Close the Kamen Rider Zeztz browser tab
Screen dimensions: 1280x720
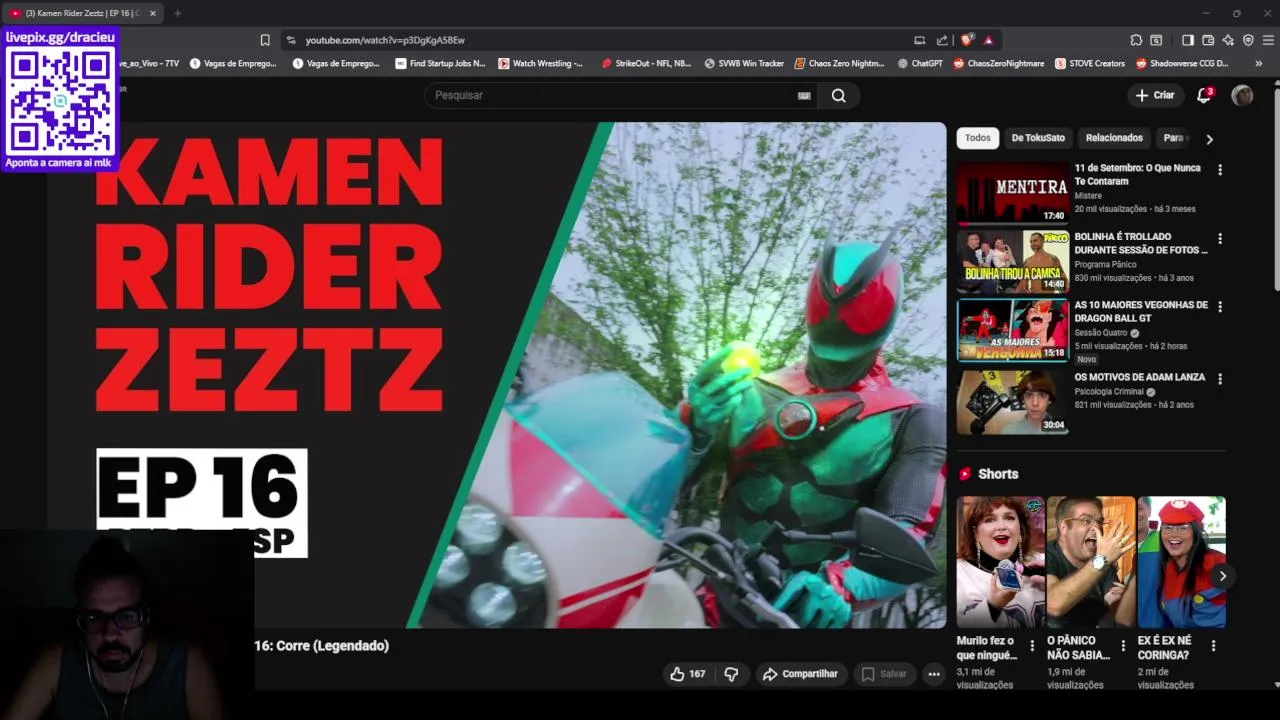152,13
